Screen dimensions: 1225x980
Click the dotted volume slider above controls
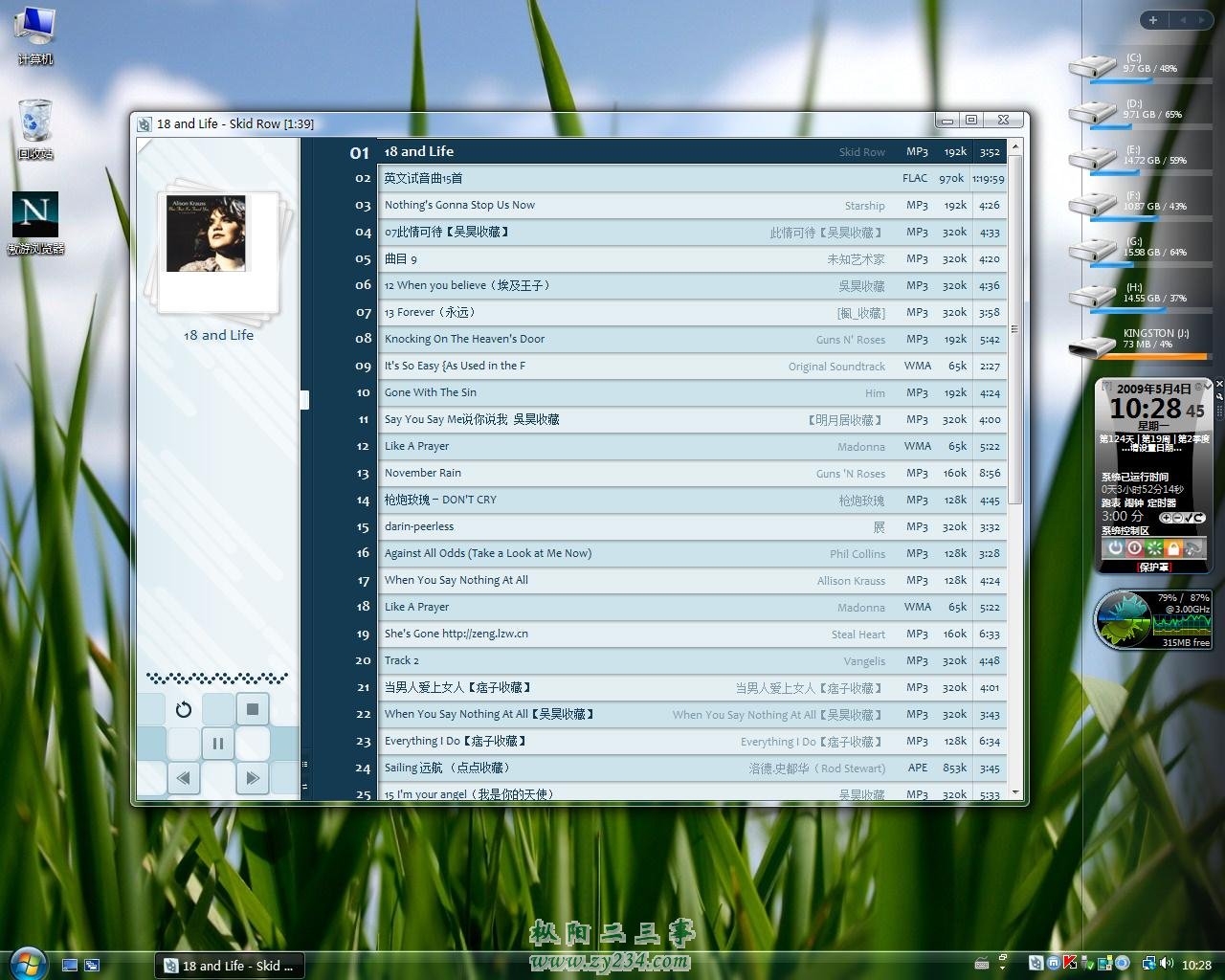click(x=218, y=679)
